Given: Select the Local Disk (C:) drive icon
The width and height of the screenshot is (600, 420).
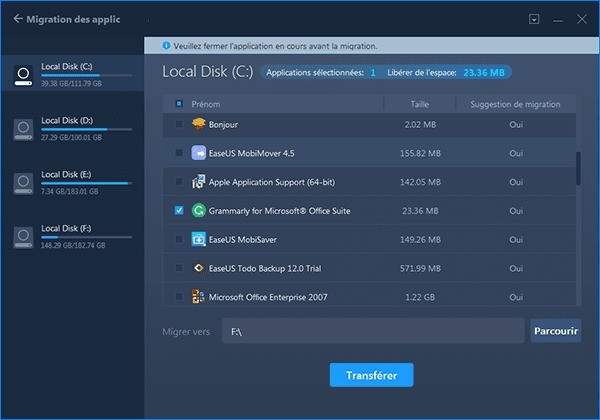Looking at the screenshot, I should pos(23,75).
